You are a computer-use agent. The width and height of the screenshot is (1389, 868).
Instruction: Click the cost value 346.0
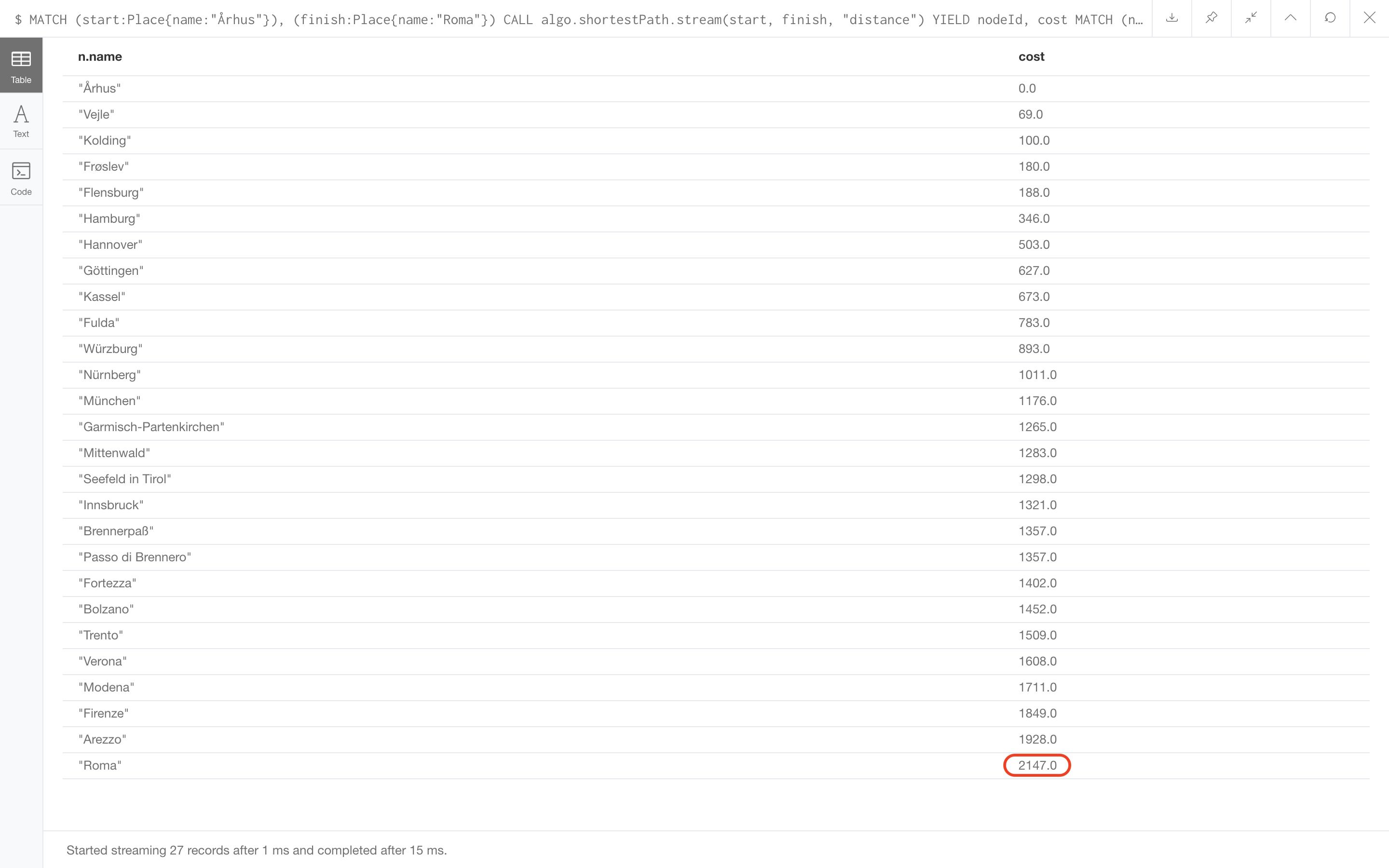[x=1034, y=219]
